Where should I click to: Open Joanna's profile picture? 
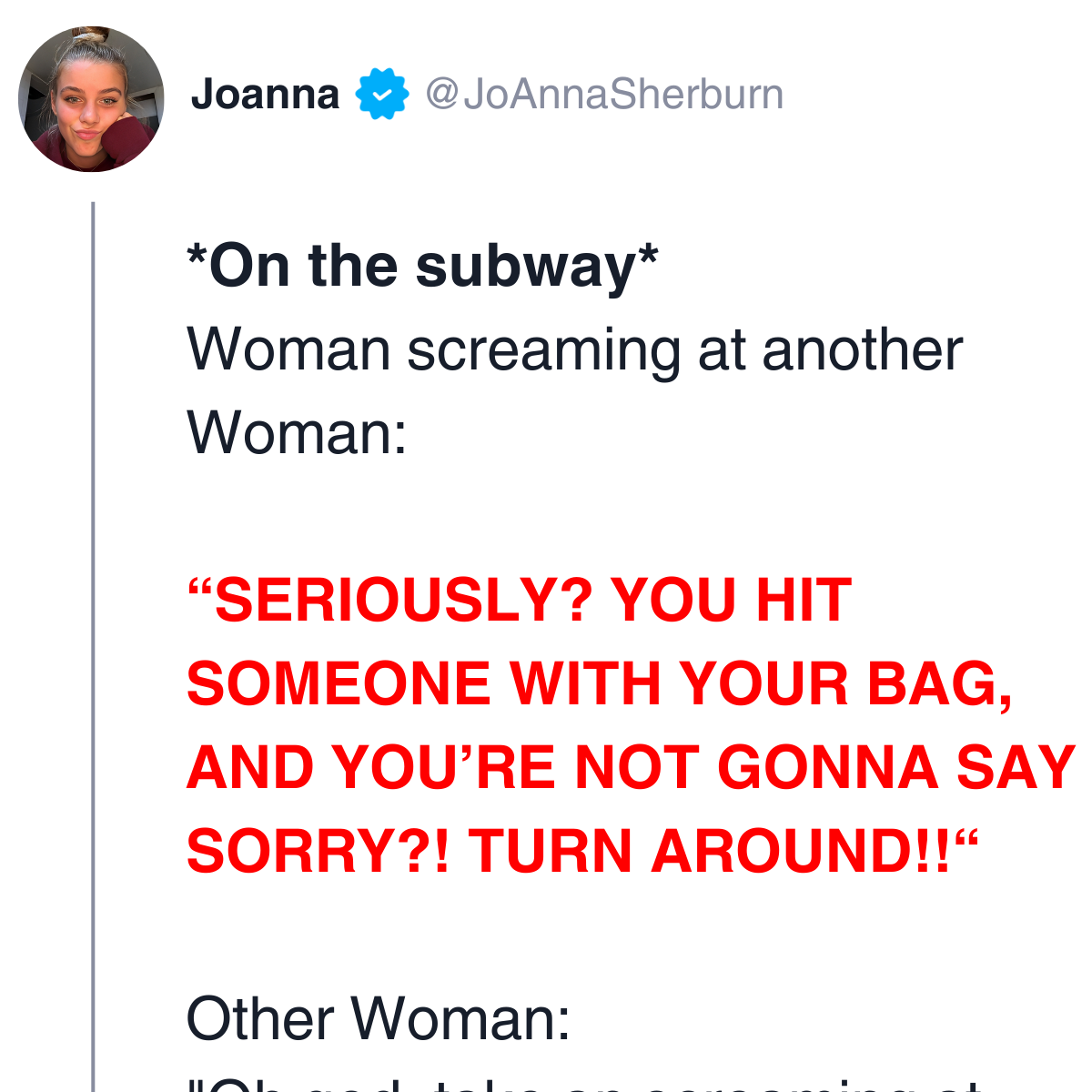pos(91,99)
